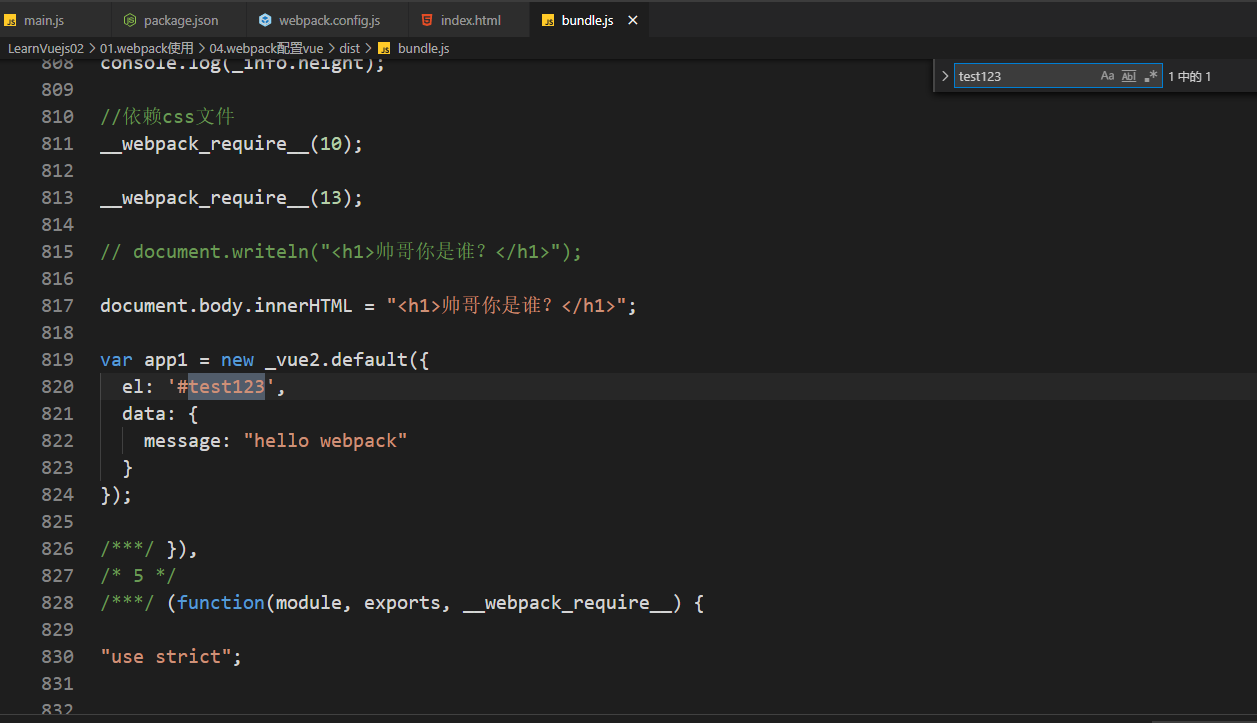The width and height of the screenshot is (1257, 723).
Task: Go to the index.html tab
Action: tap(471, 20)
